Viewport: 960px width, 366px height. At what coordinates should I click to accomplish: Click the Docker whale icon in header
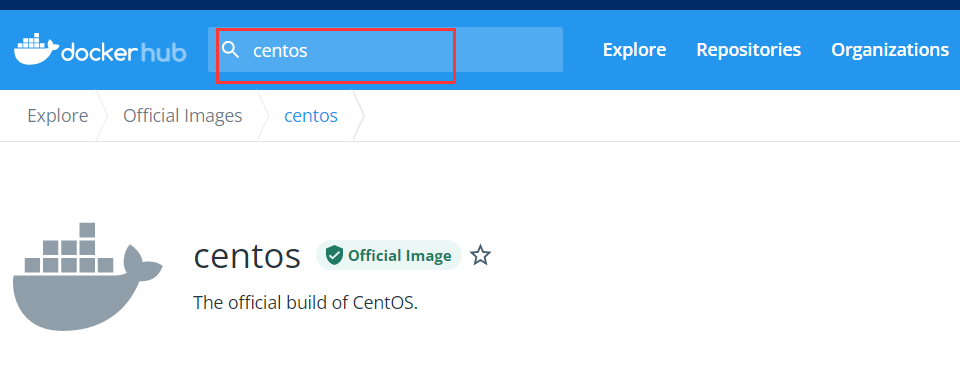(x=36, y=49)
